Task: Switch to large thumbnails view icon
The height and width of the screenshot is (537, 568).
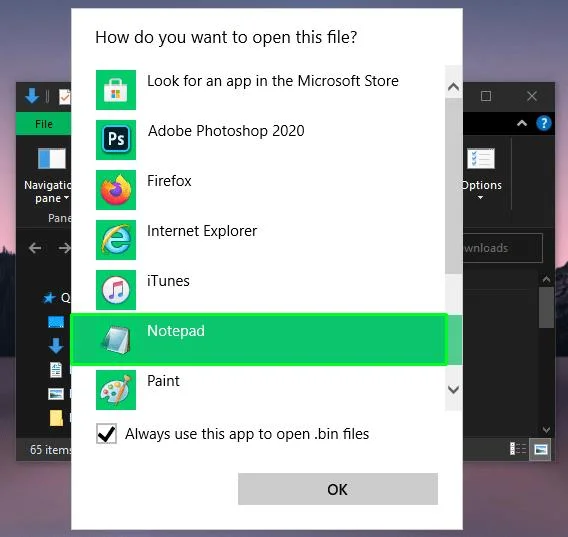Action: pos(540,449)
